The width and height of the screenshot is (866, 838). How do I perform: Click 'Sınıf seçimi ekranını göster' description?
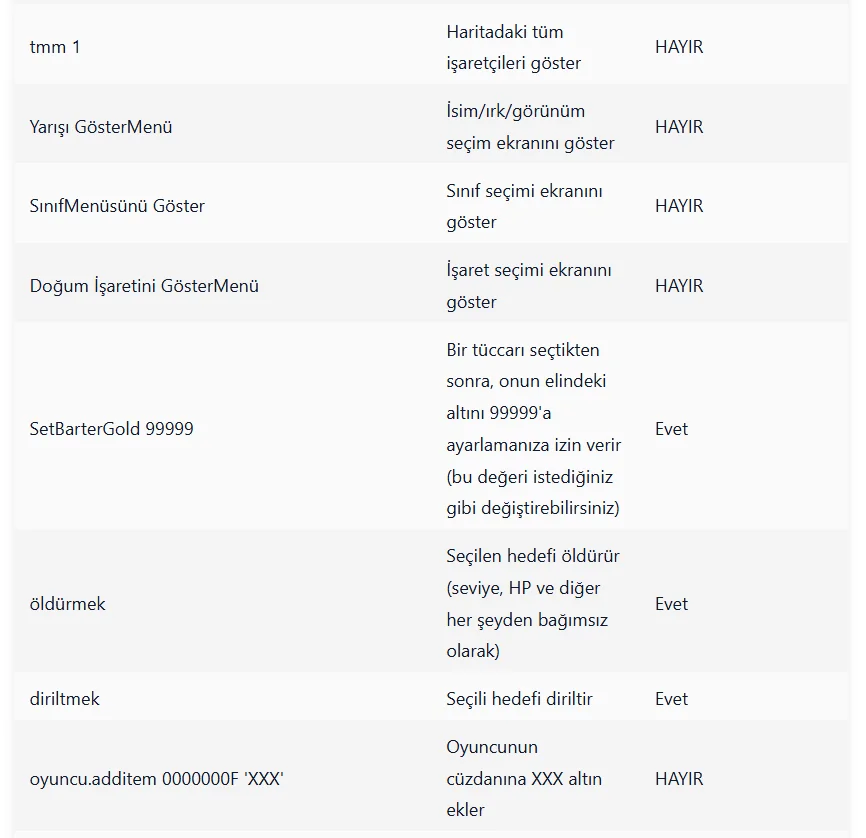524,207
